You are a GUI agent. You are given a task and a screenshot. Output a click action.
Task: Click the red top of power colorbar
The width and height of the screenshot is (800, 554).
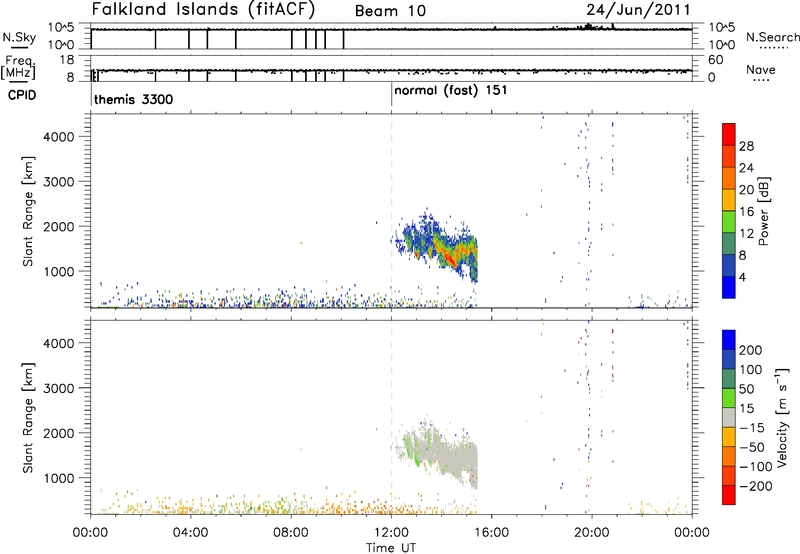click(x=729, y=134)
